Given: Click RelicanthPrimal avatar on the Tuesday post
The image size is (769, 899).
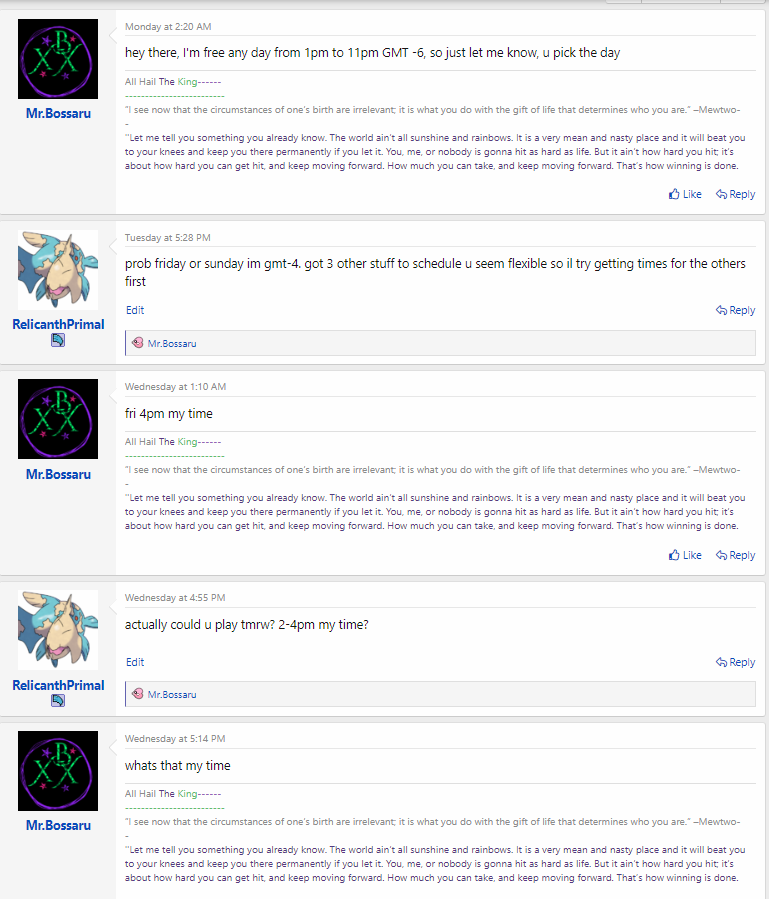Looking at the screenshot, I should (58, 270).
